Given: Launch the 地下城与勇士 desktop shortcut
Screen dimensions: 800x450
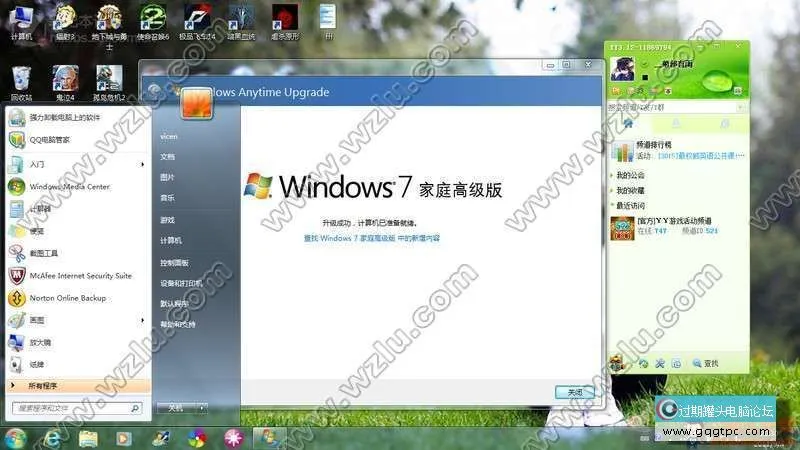Looking at the screenshot, I should point(109,27).
